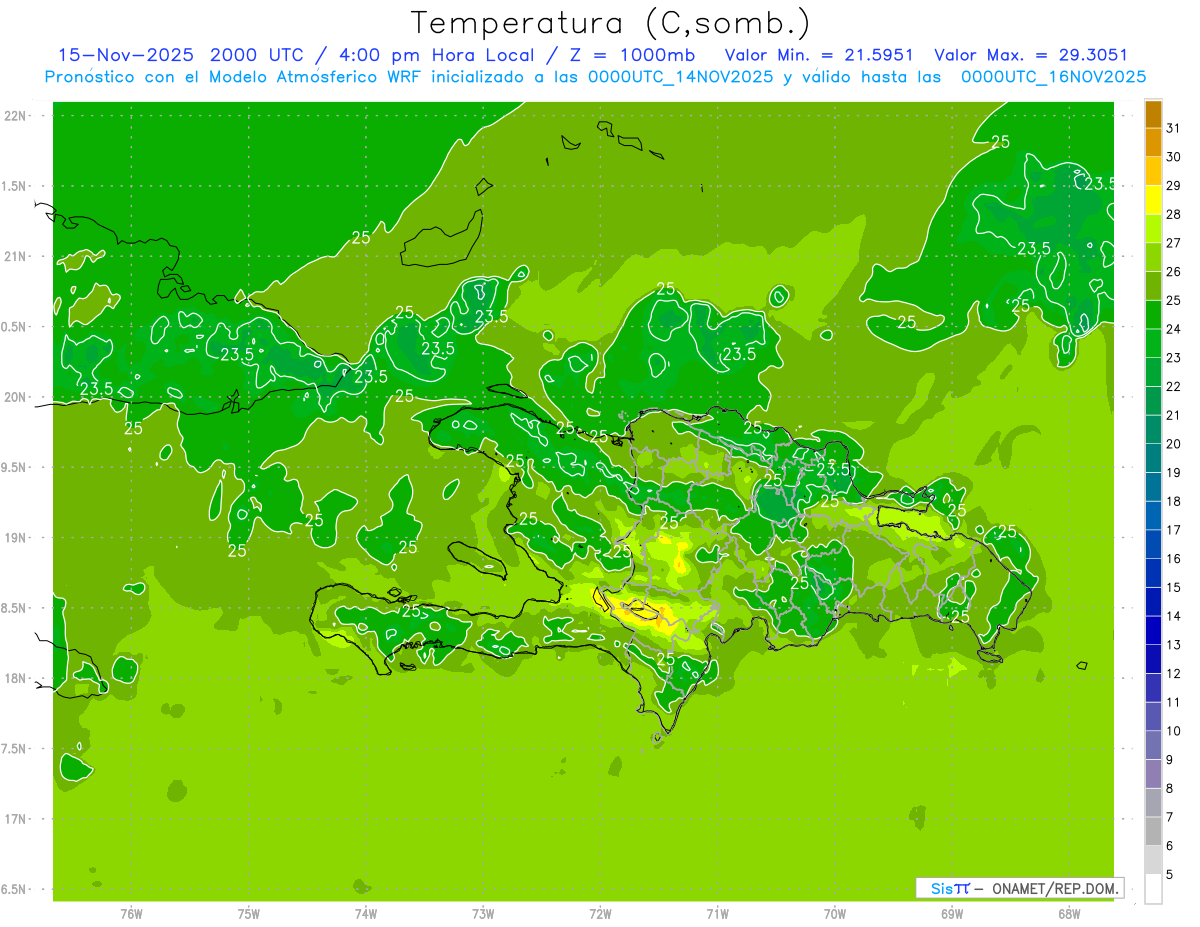Click the "18N" latitude axis label

pyautogui.click(x=14, y=679)
